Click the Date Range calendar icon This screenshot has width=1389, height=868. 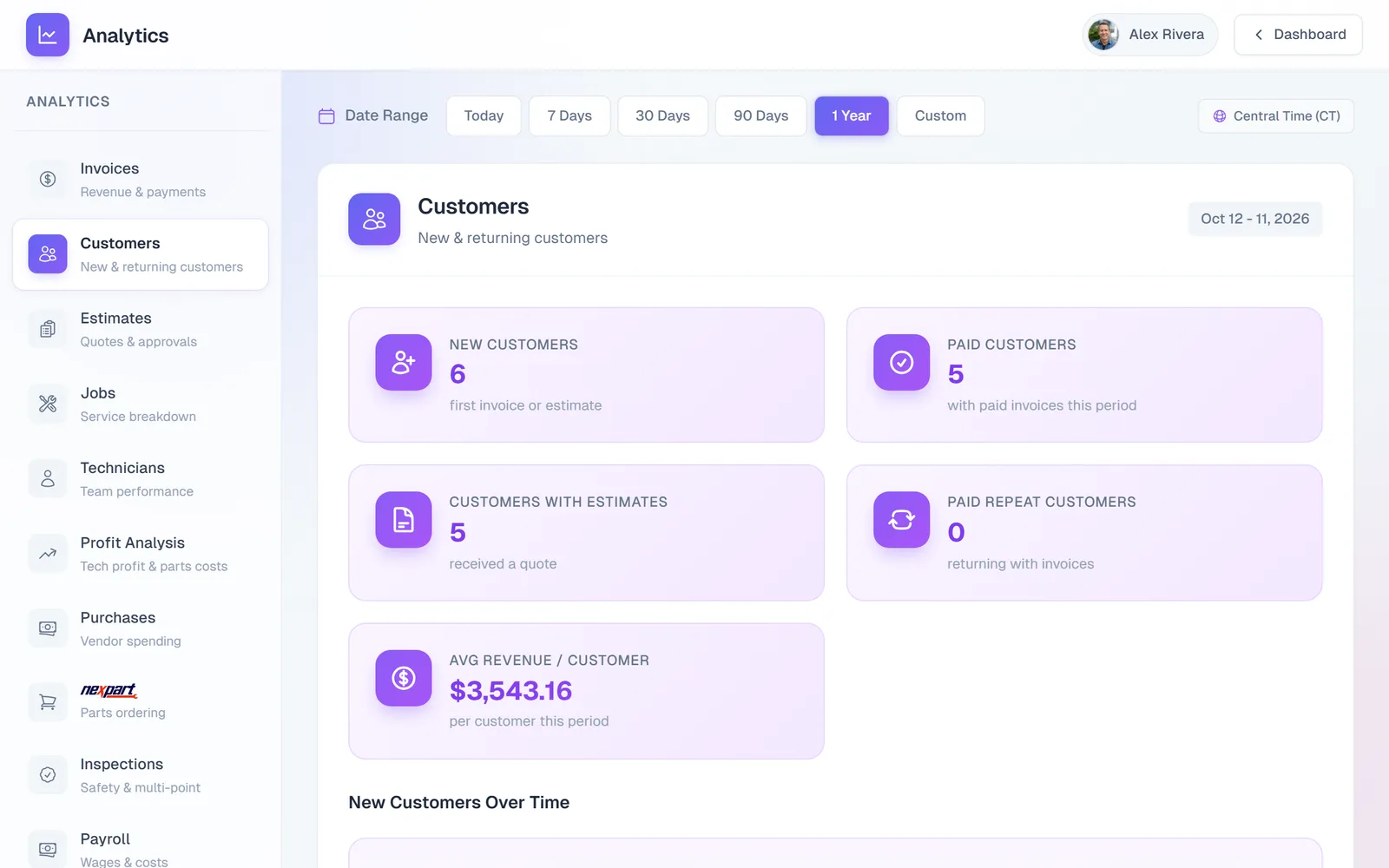(326, 115)
